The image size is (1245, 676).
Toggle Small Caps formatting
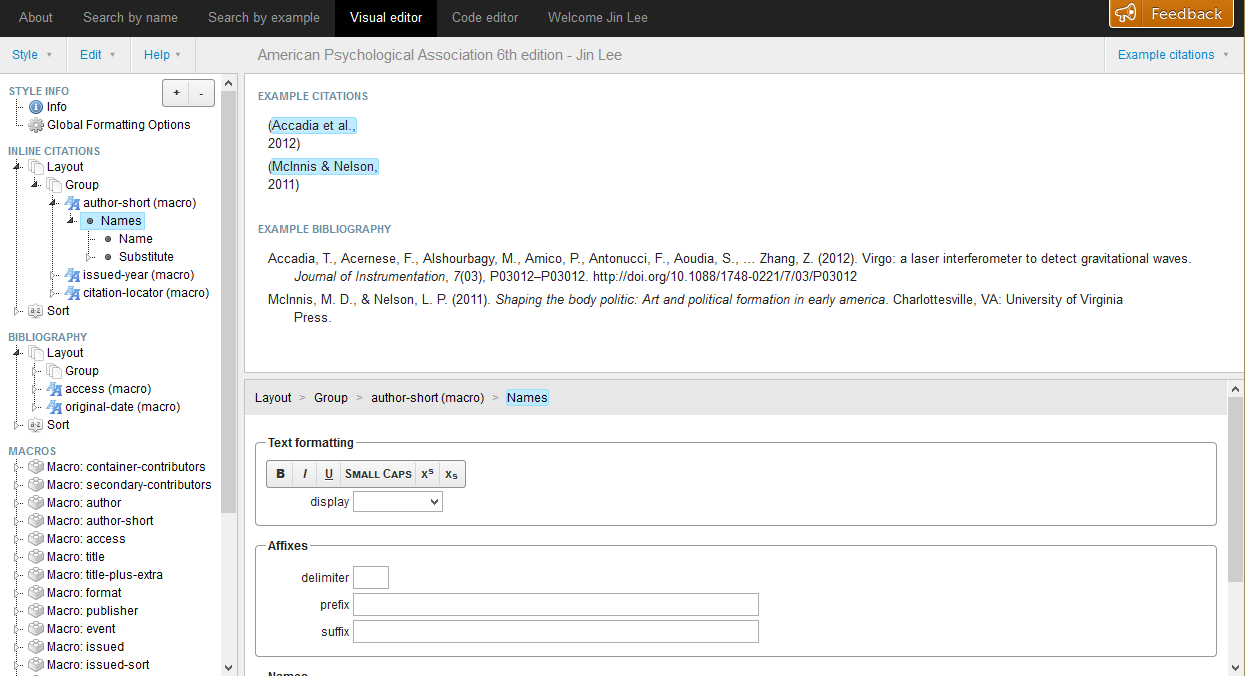tap(378, 474)
